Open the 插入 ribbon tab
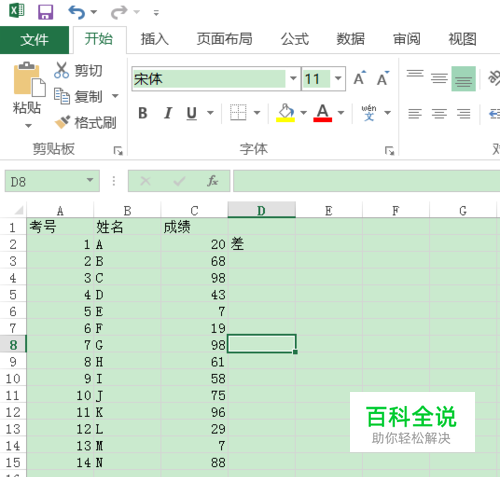 pos(154,39)
